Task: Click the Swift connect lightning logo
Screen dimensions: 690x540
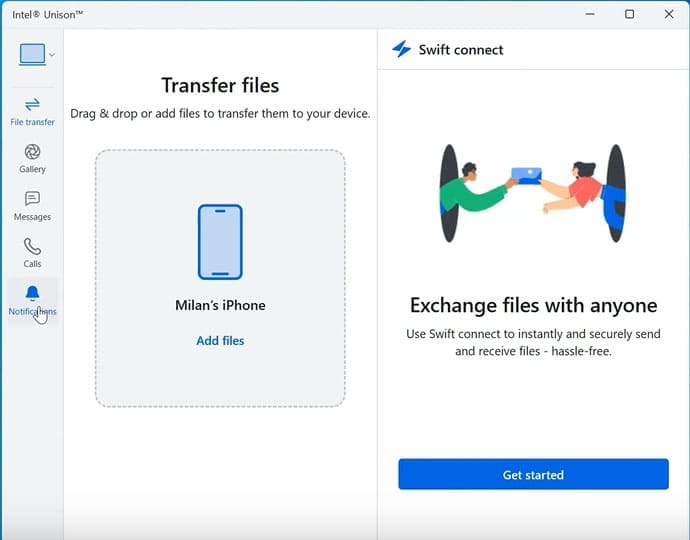Action: (401, 50)
